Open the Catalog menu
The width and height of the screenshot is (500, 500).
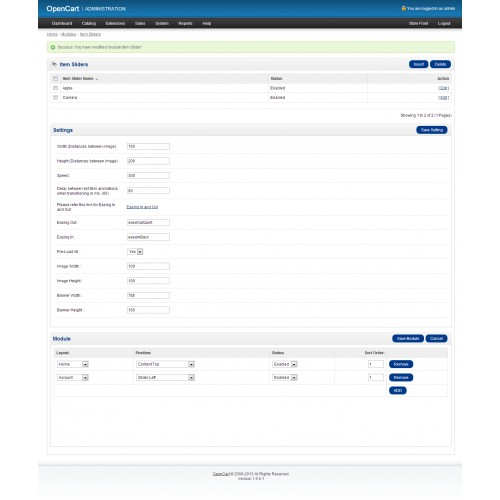tap(89, 23)
